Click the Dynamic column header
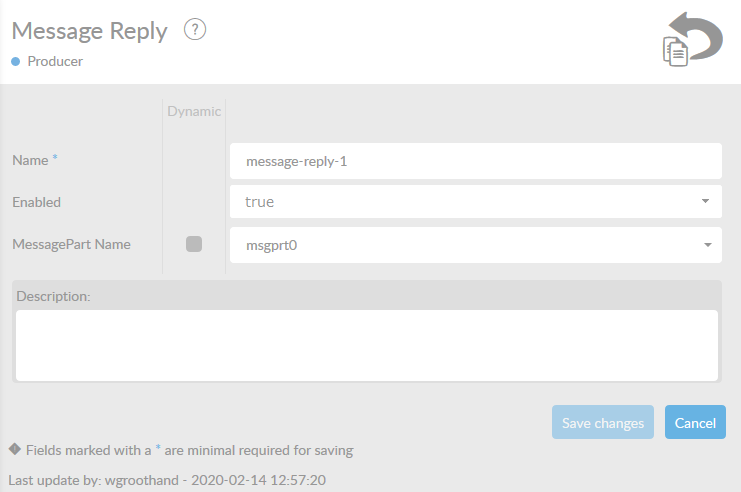The height and width of the screenshot is (492, 741). pos(194,111)
